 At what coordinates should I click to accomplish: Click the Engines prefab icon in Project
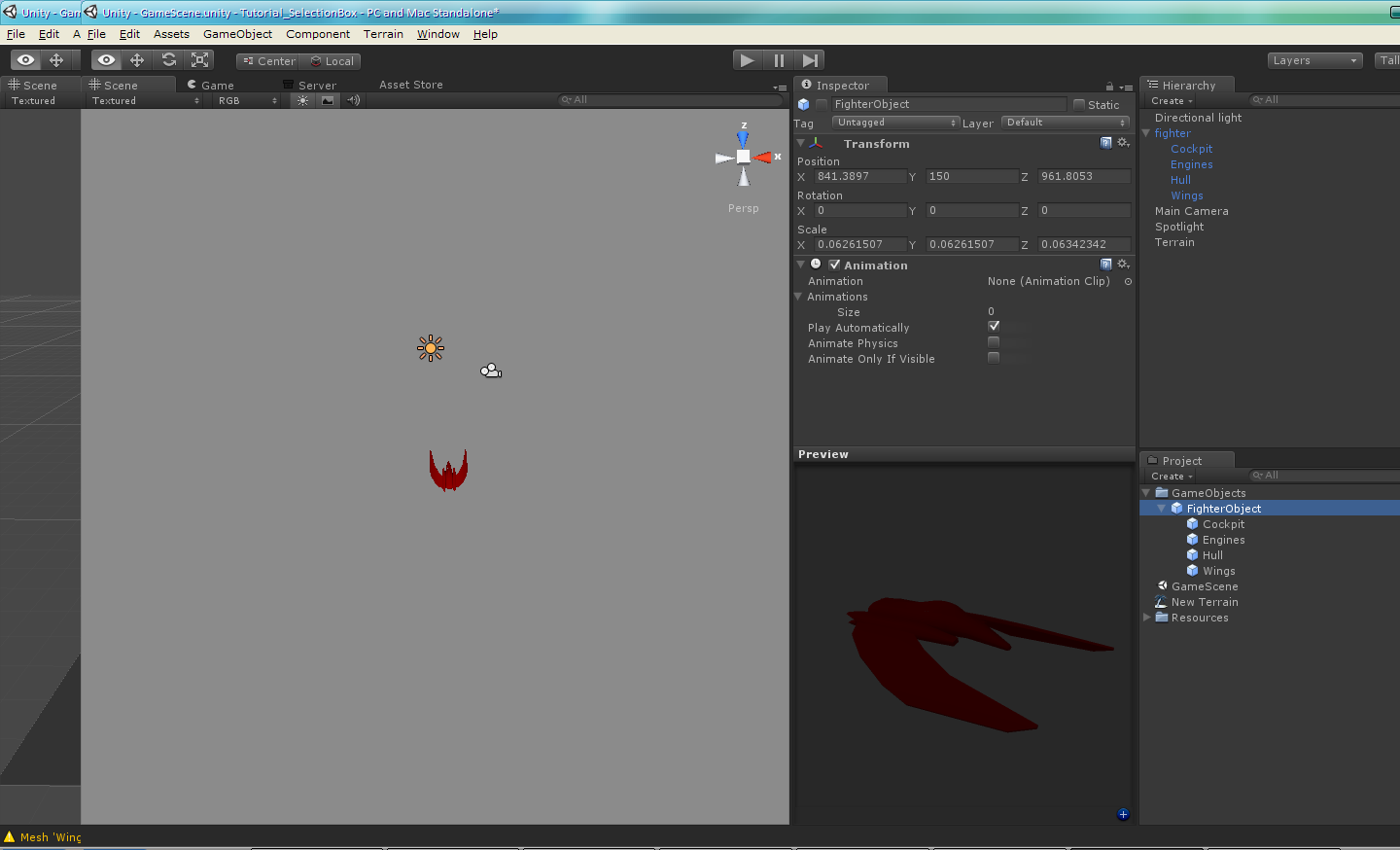(x=1192, y=540)
